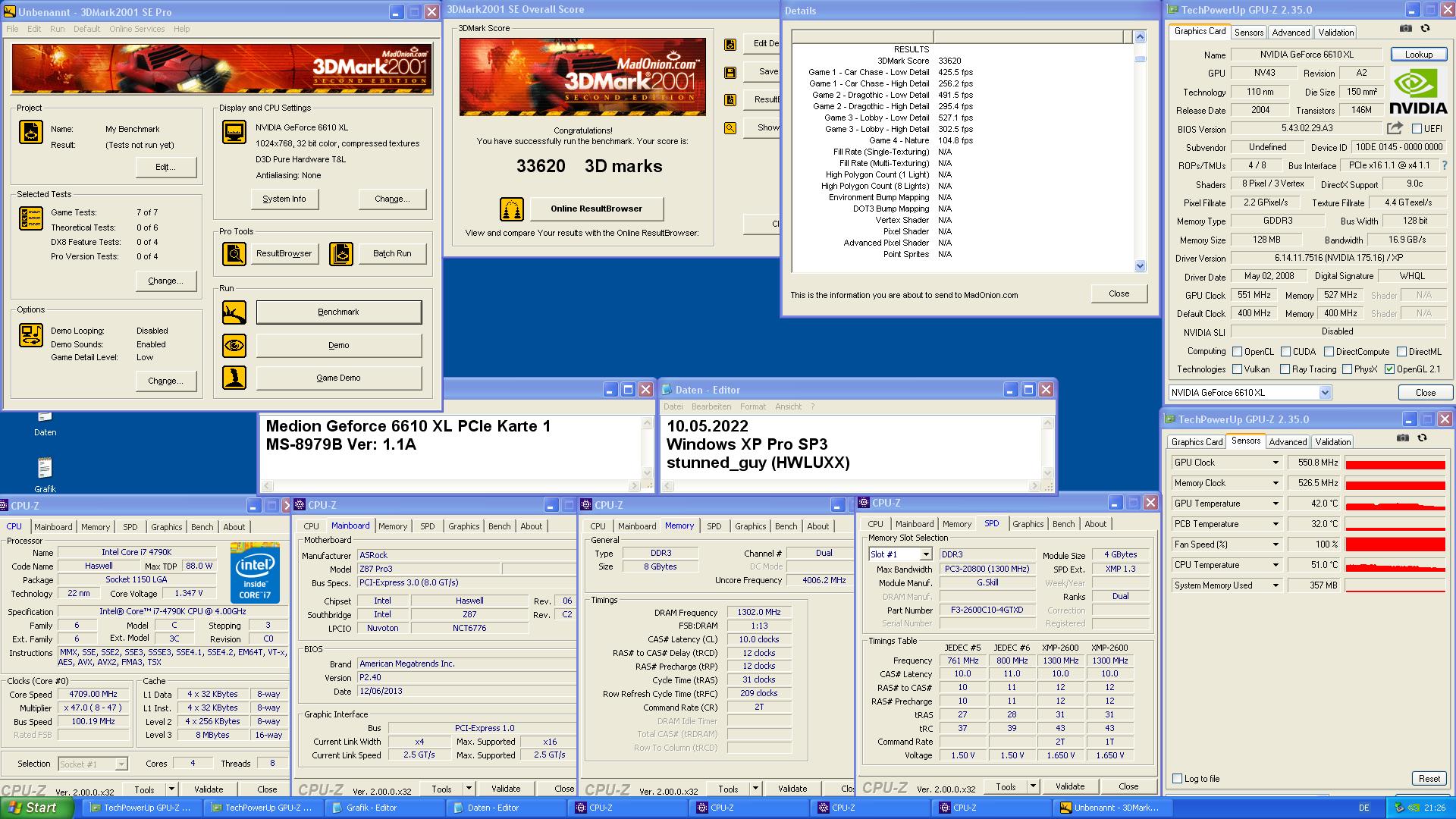Open the Tools dropdown arrow in CPU-Z SPD window
Image resolution: width=1456 pixels, height=819 pixels.
(1034, 787)
